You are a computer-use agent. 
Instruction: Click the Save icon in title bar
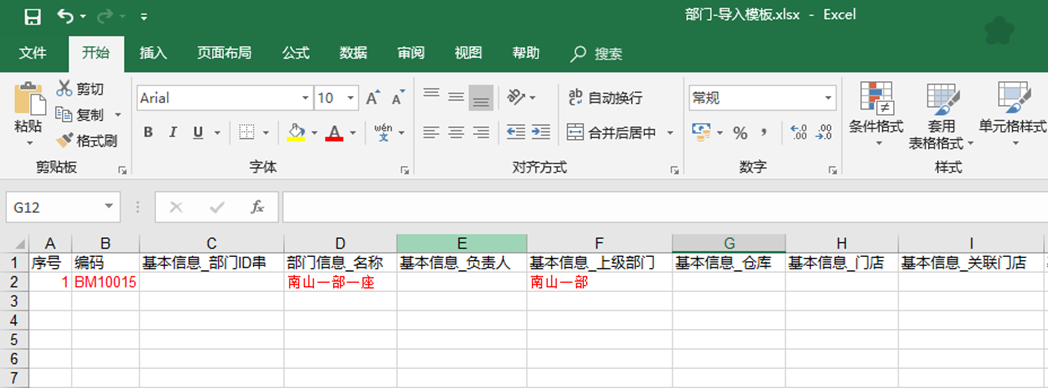pos(33,16)
